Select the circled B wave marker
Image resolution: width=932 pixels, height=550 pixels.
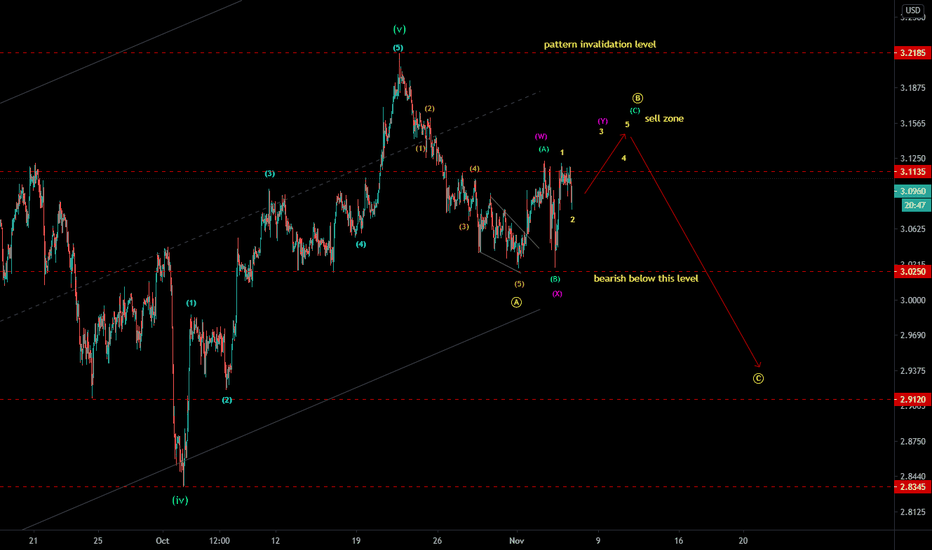[637, 98]
